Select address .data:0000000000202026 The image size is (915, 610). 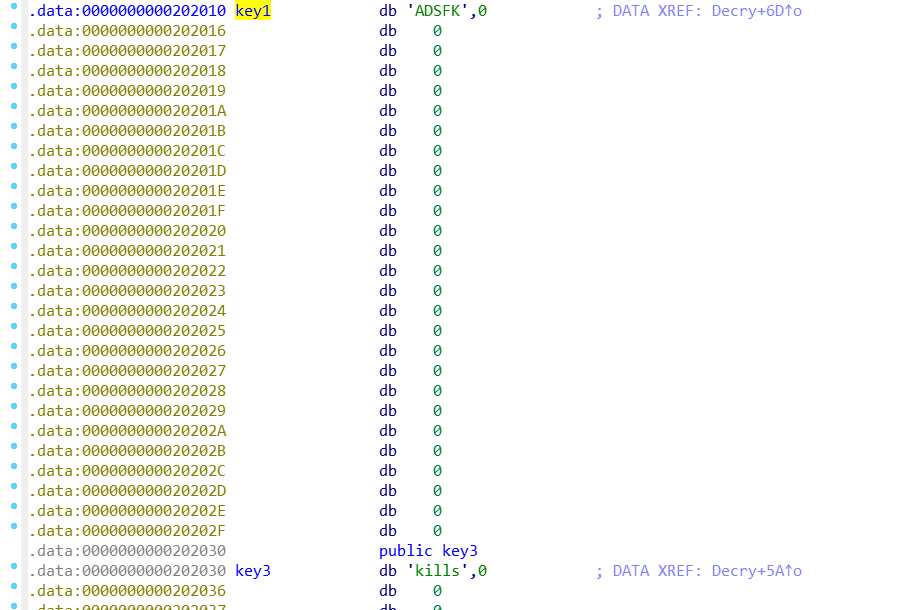(127, 351)
